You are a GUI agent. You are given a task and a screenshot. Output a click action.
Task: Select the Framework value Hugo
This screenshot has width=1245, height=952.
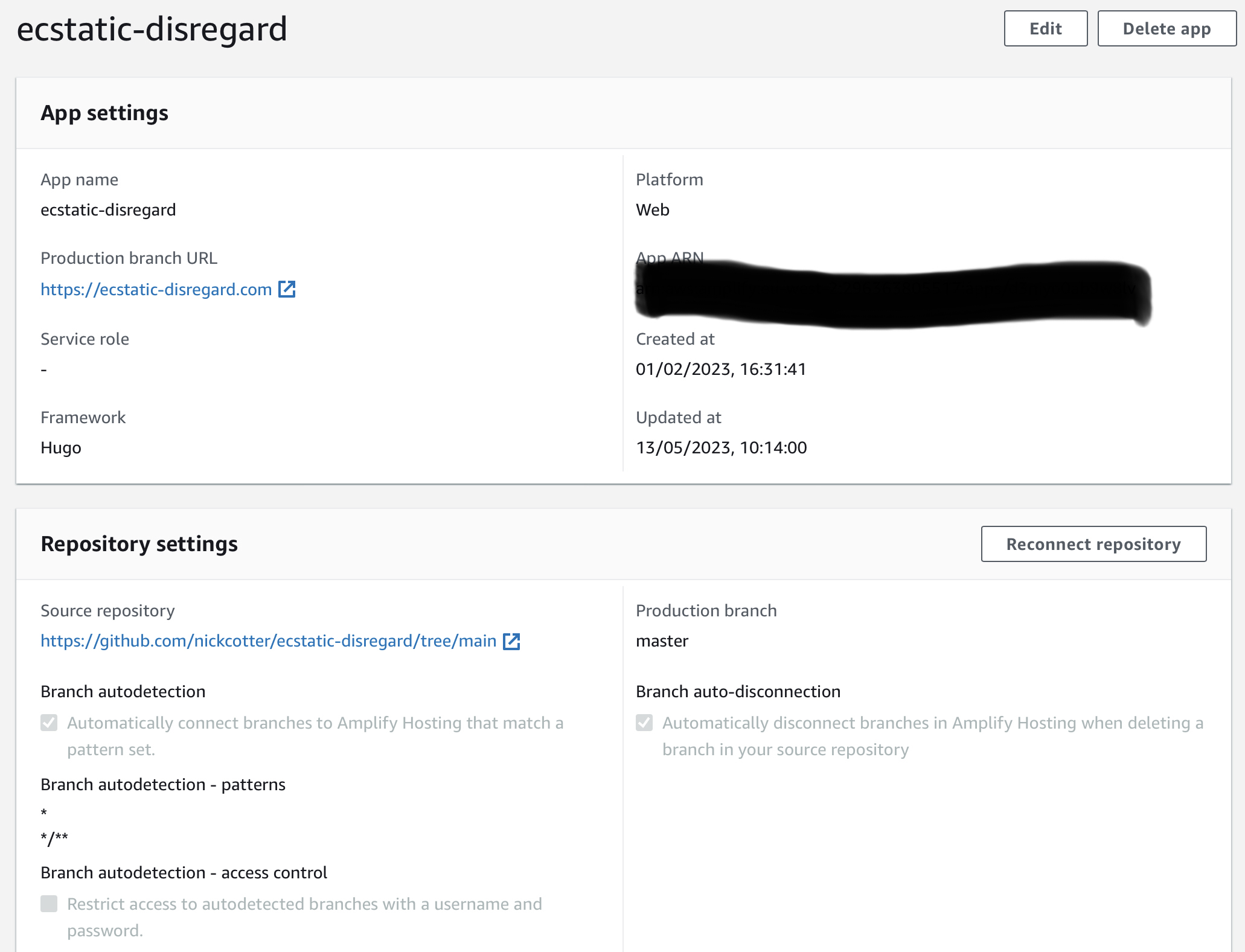[x=61, y=448]
